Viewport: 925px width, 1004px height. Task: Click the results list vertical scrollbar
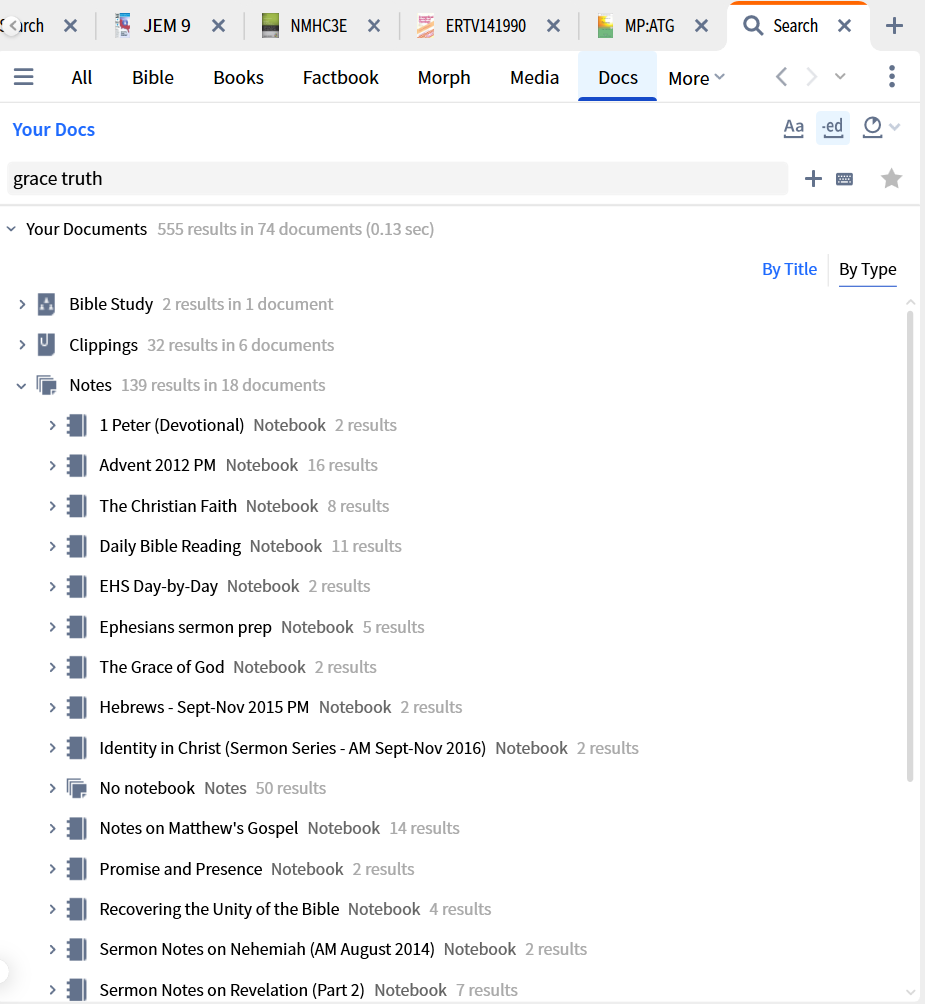point(910,546)
